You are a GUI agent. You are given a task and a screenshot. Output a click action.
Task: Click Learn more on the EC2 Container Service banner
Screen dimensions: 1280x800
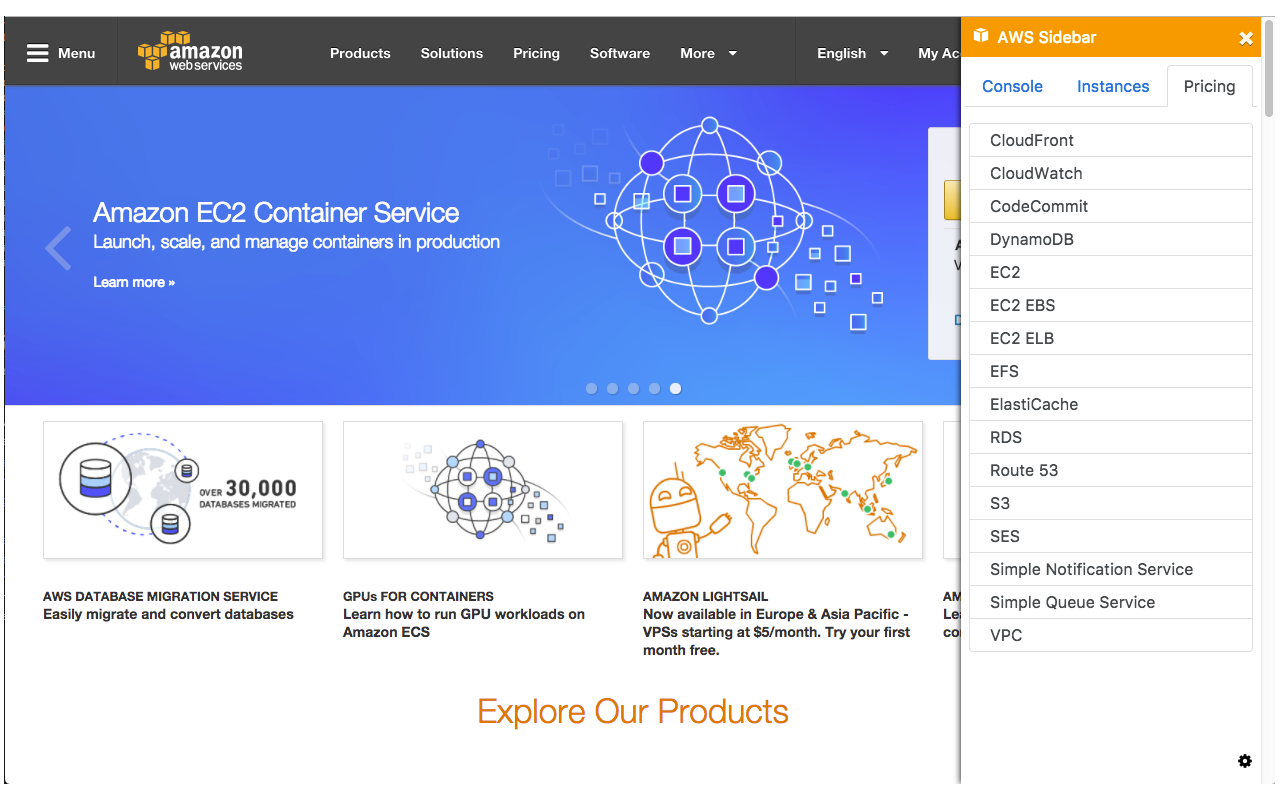click(133, 282)
